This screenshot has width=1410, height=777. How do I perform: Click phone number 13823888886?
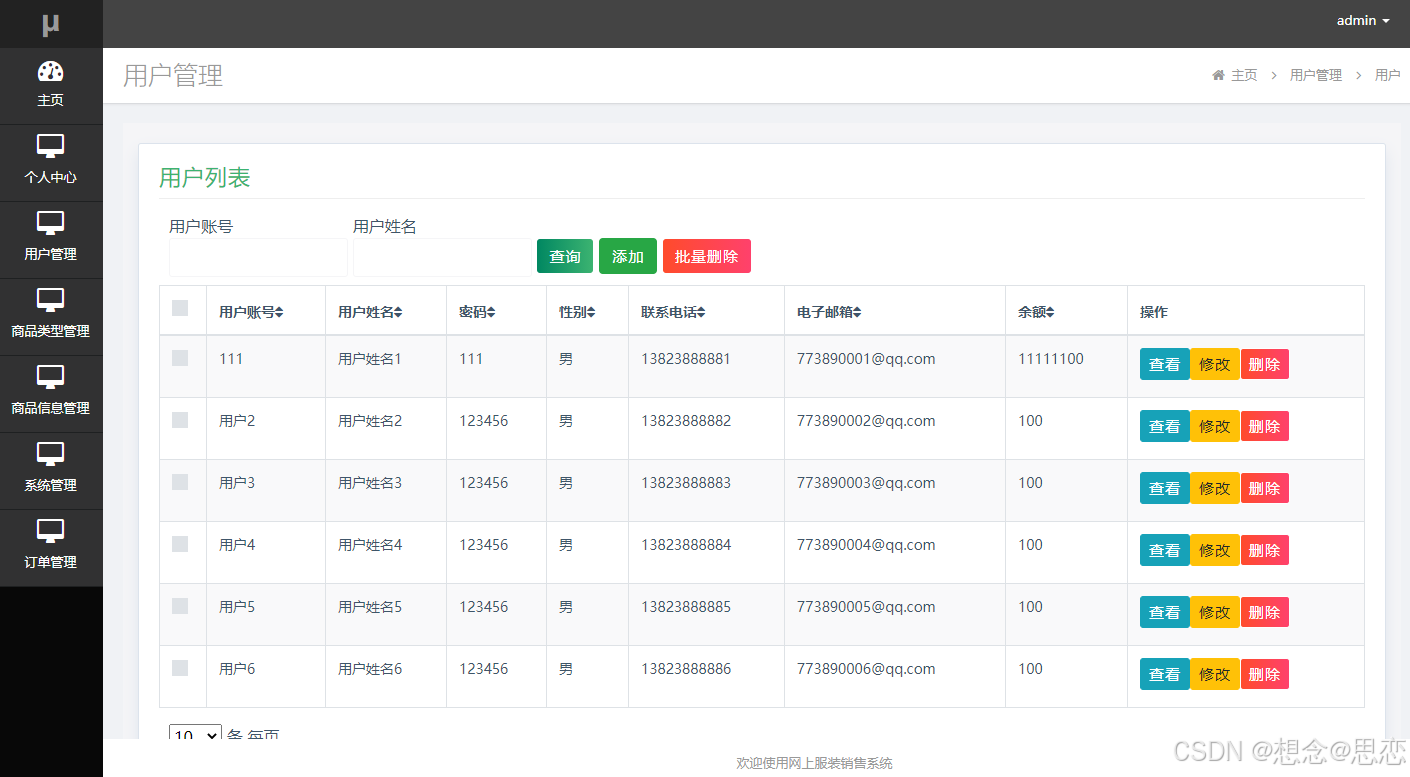[686, 669]
